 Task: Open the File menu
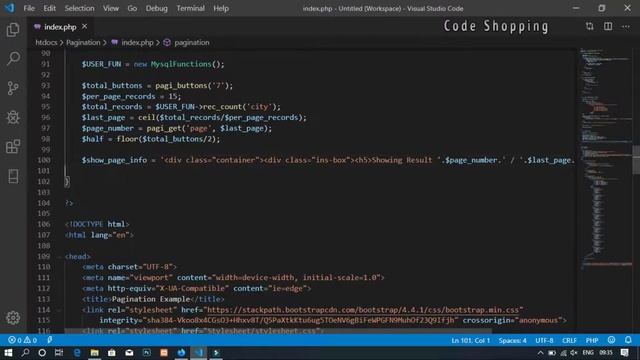(x=29, y=8)
